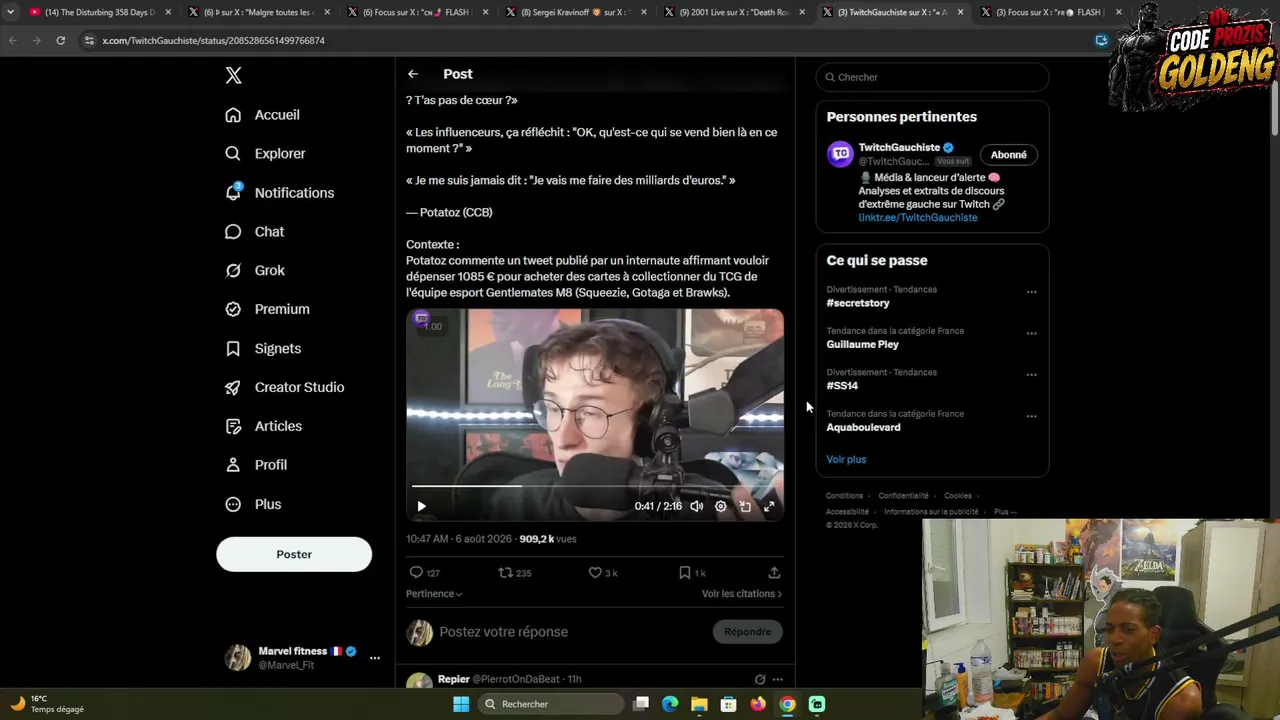Image resolution: width=1280 pixels, height=720 pixels.
Task: Click the share icon under the post
Action: (x=774, y=573)
